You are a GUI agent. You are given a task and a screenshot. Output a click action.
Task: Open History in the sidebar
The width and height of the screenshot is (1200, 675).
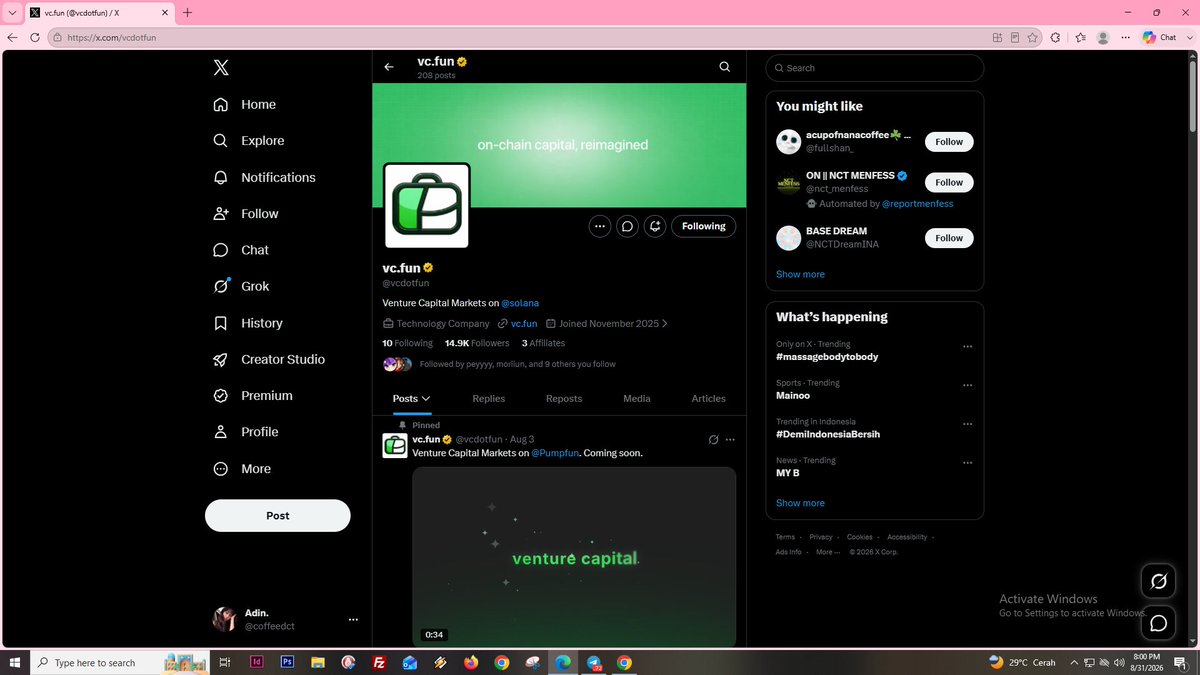coord(247,323)
